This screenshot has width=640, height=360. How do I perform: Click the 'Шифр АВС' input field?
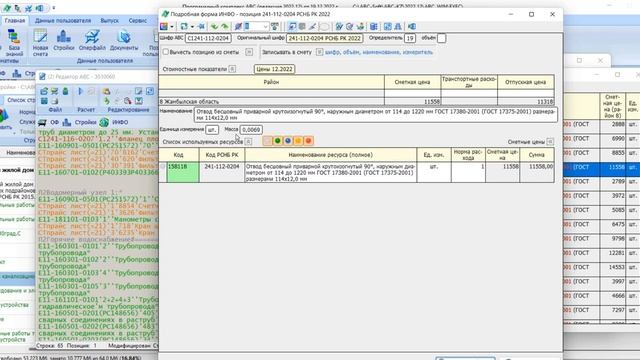(208, 38)
